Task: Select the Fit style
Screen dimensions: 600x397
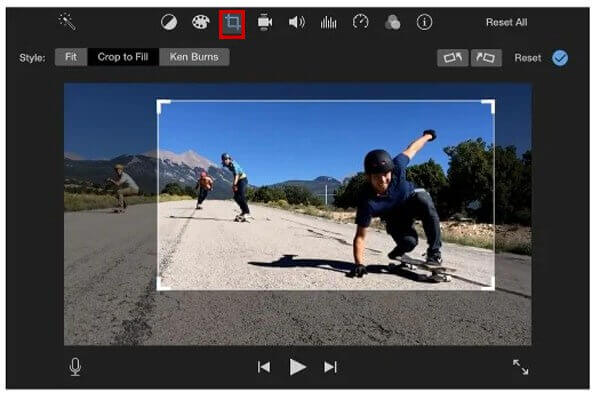Action: [x=71, y=57]
